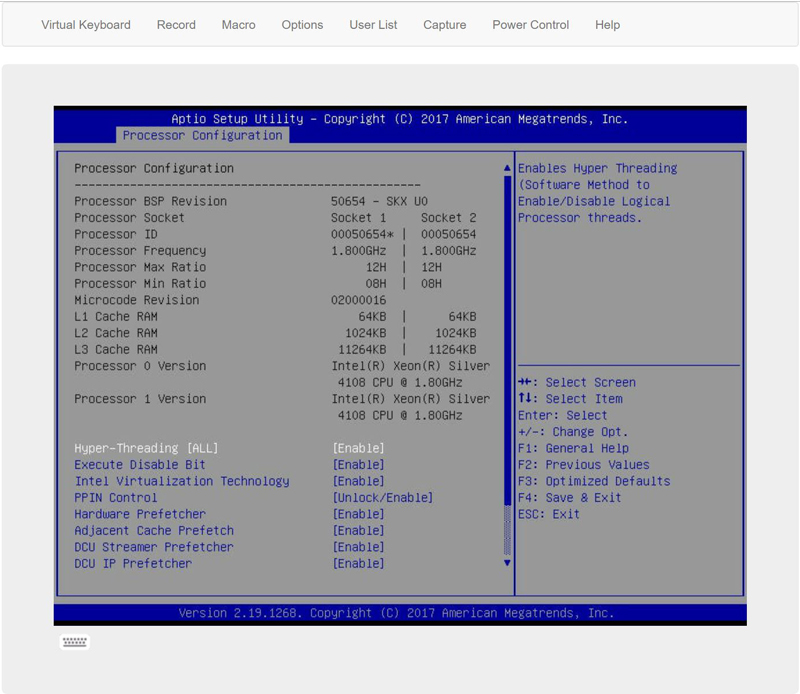The image size is (800, 694).
Task: Open the Power Control menu
Action: click(x=530, y=25)
